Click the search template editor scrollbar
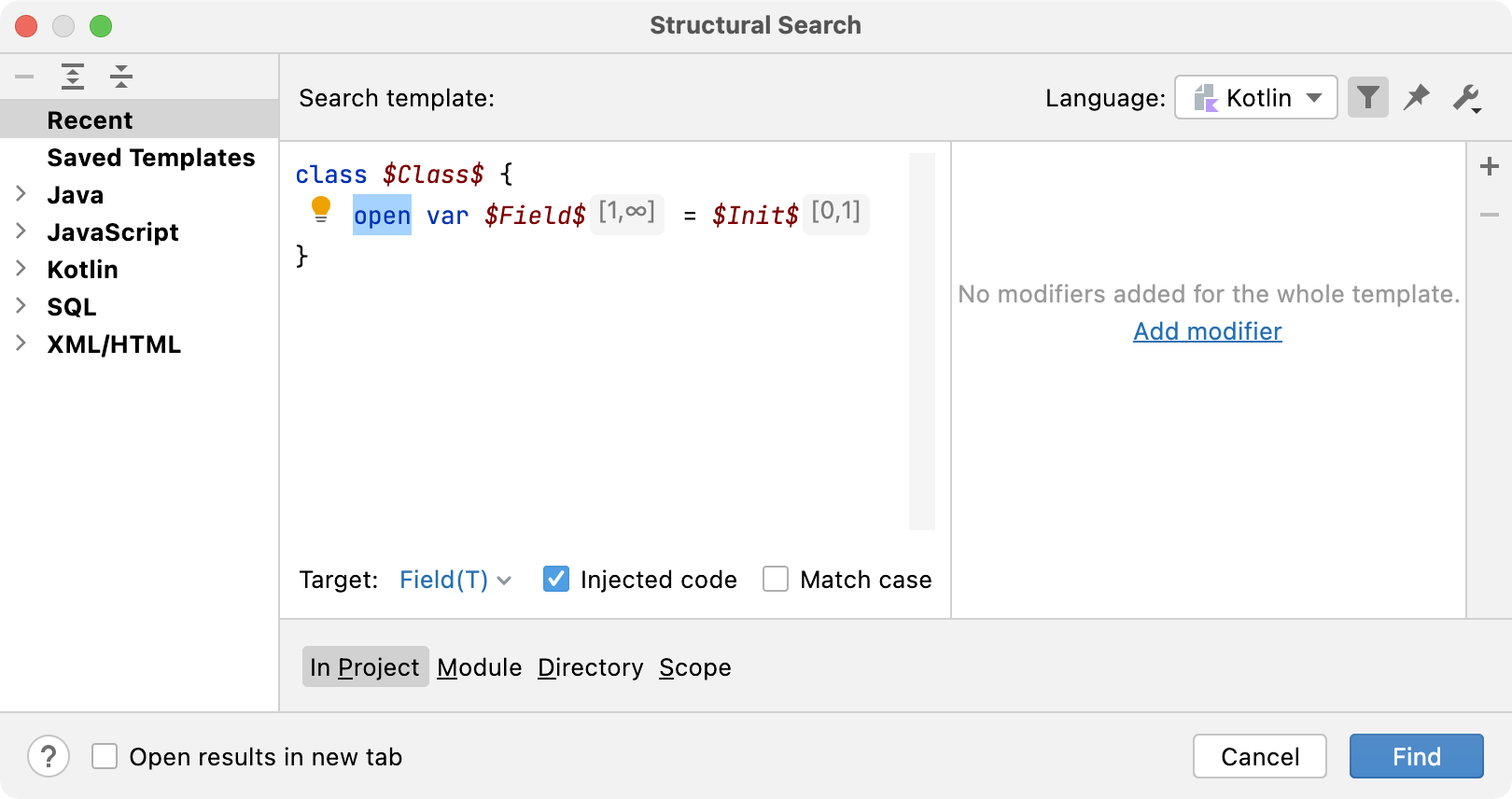Viewport: 1512px width, 799px height. pos(922,342)
